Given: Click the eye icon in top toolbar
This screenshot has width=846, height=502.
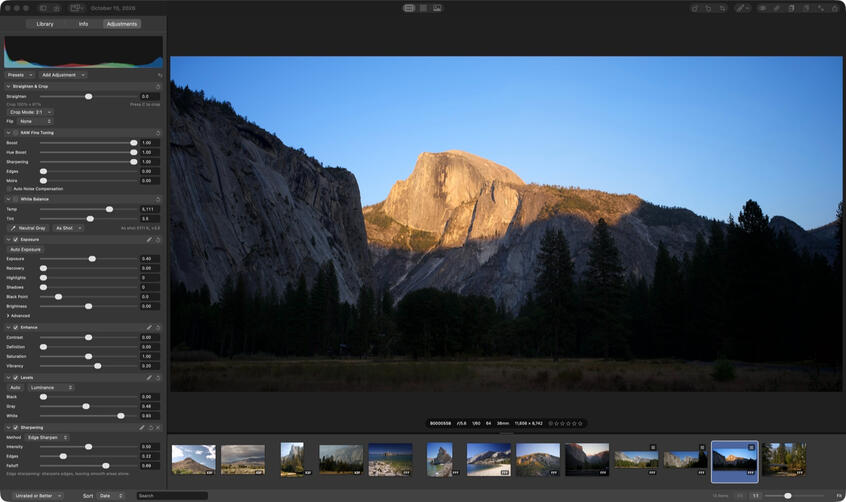Looking at the screenshot, I should (763, 8).
